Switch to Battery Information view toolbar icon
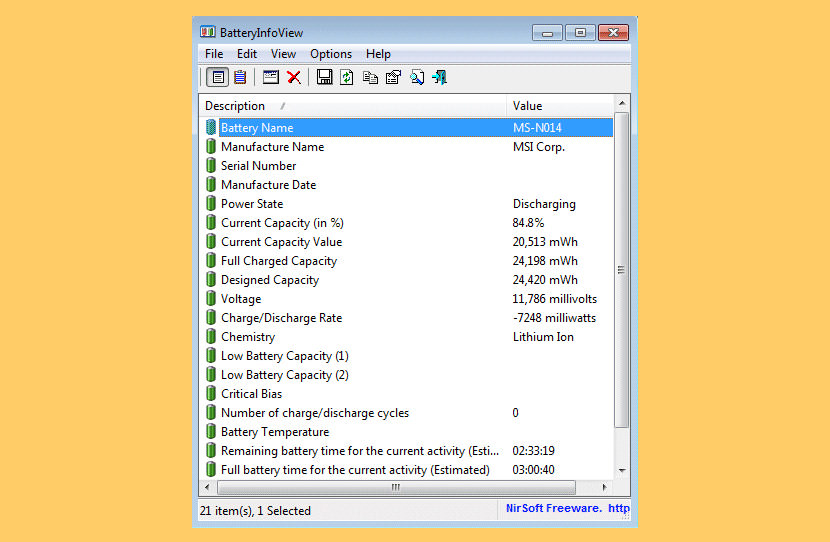The height and width of the screenshot is (542, 830). click(x=218, y=77)
